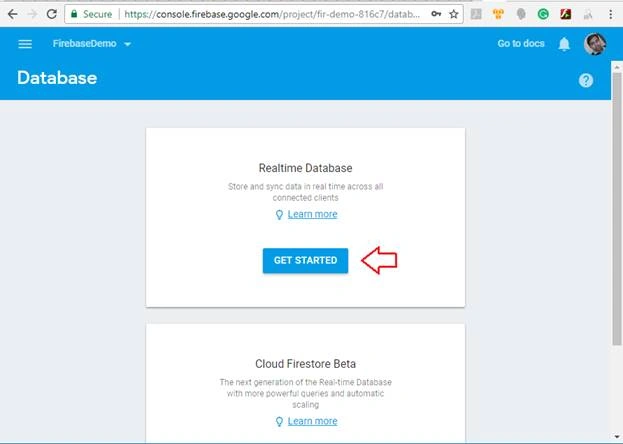Click GET STARTED for Realtime Database

tap(305, 260)
